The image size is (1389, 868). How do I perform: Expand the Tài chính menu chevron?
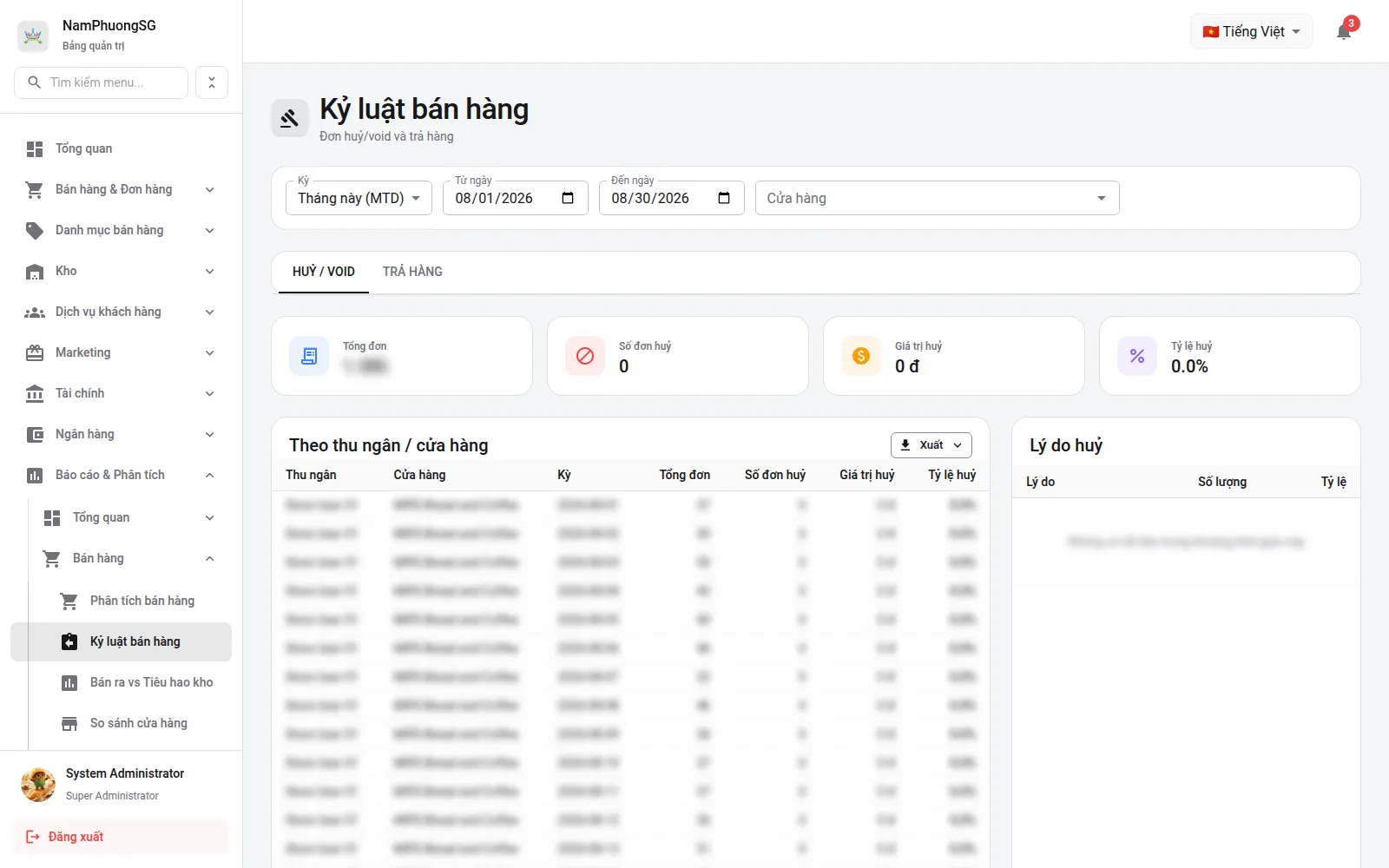210,394
